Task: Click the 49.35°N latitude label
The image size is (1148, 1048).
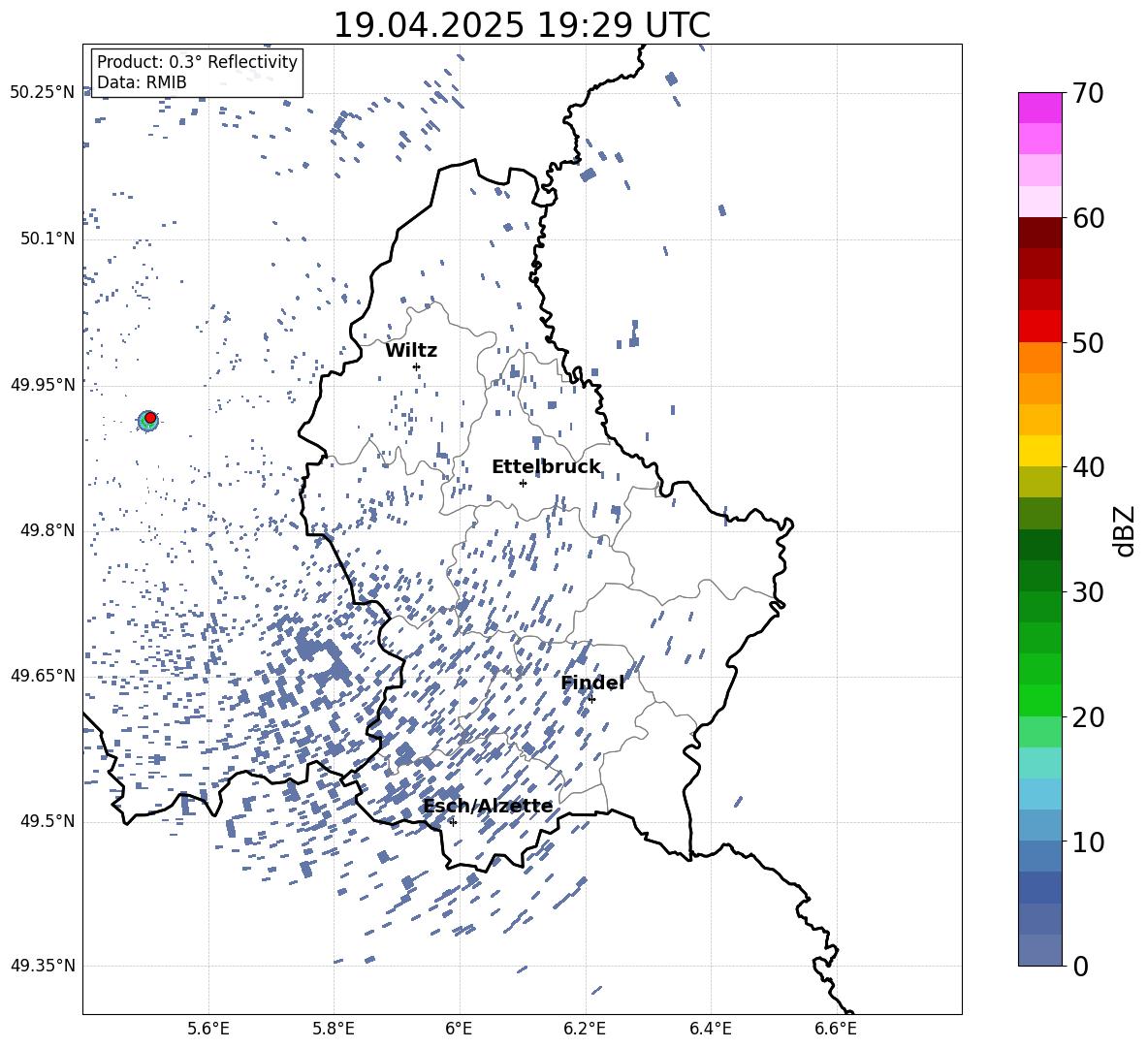Action: 43,966
